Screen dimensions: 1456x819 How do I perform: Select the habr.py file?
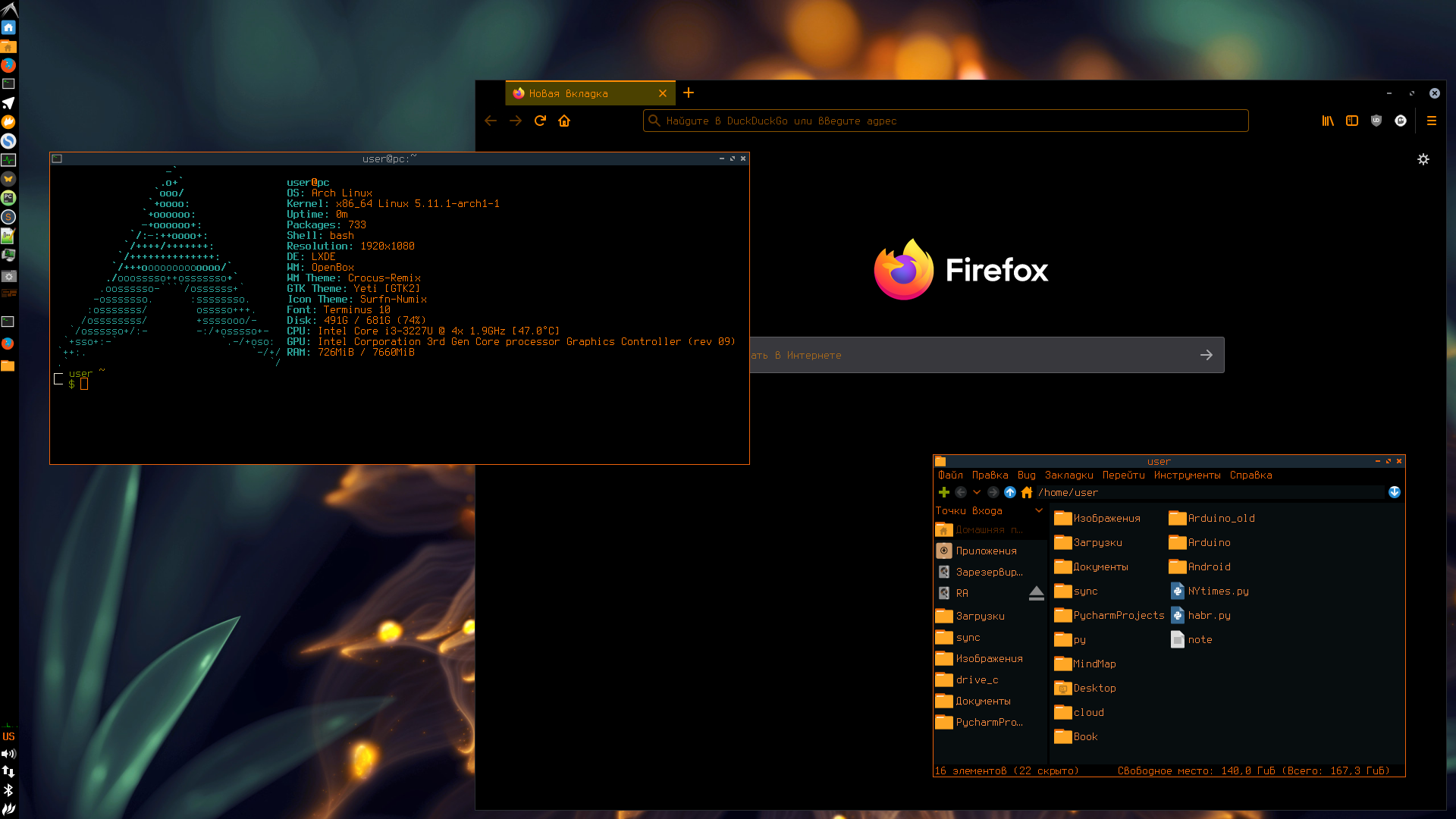1200,615
